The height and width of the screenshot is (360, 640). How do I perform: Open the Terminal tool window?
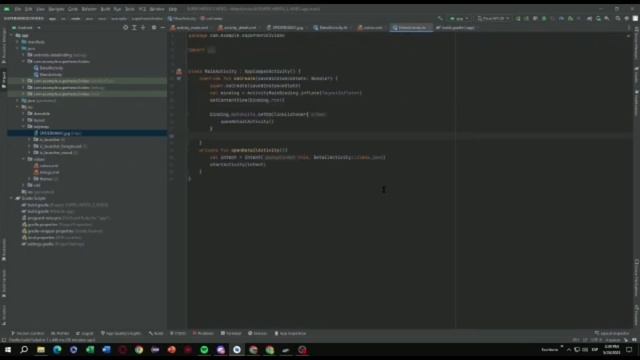[231, 333]
